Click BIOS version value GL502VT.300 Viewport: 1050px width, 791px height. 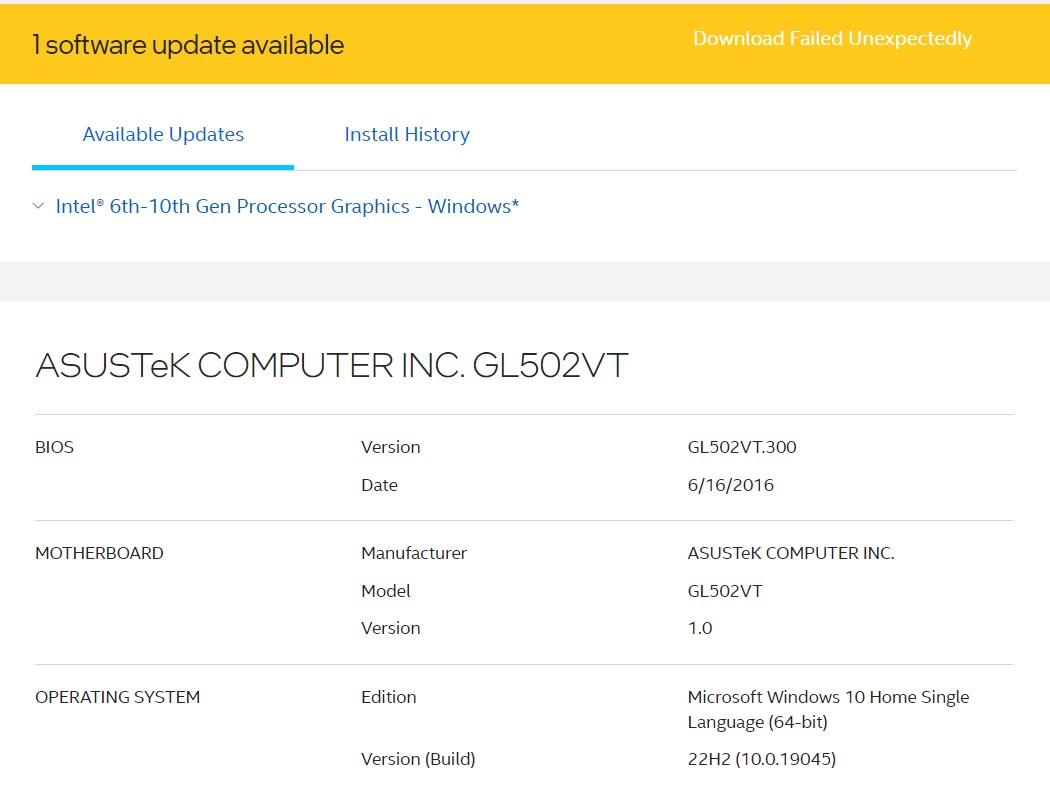(742, 448)
